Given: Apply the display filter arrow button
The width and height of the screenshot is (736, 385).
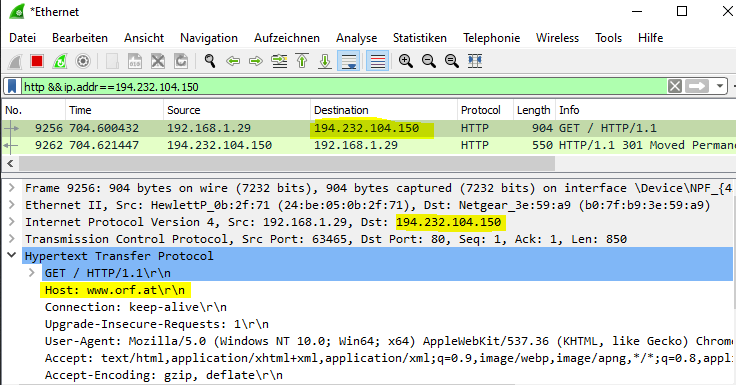Looking at the screenshot, I should click(x=697, y=86).
